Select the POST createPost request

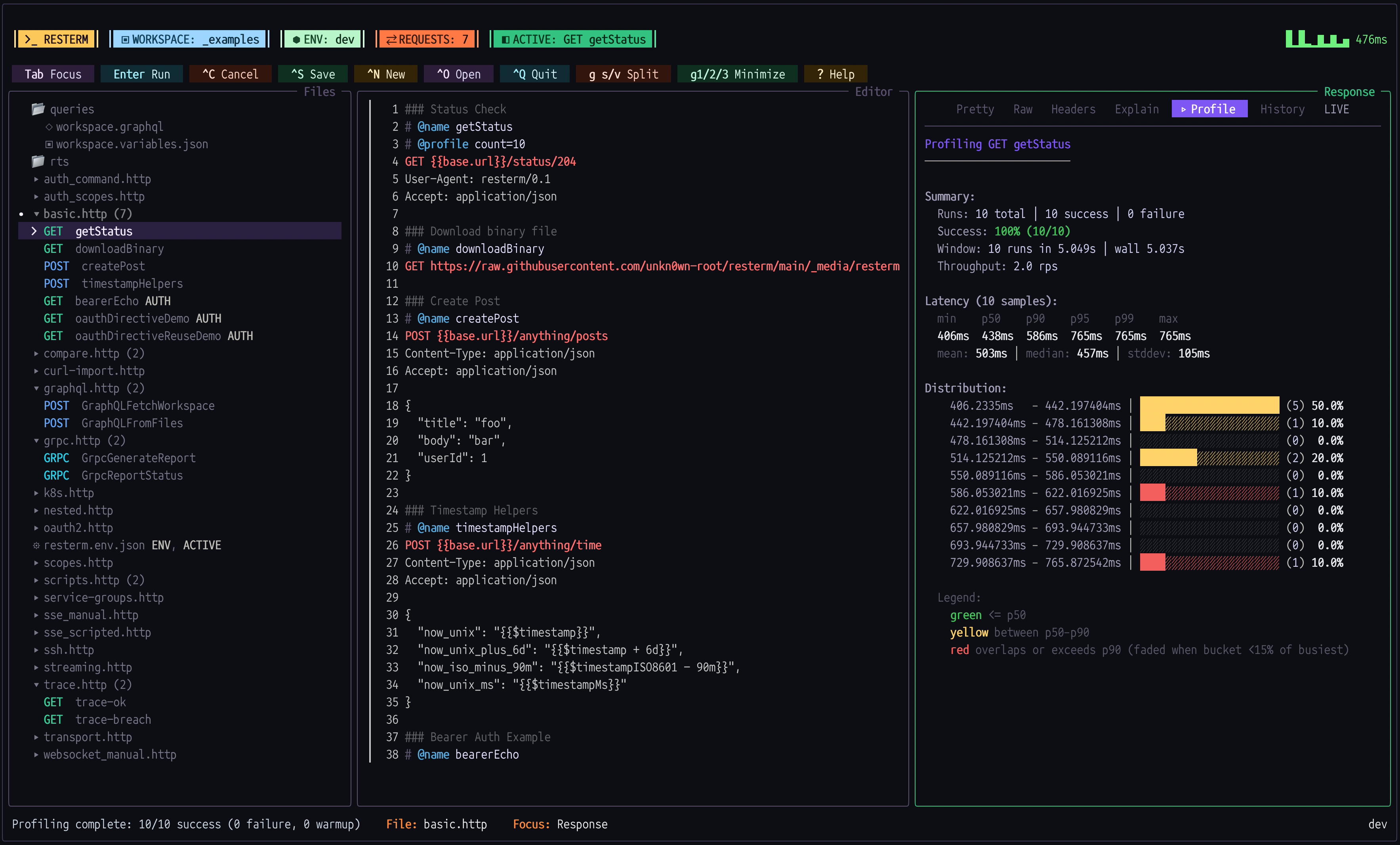coord(94,266)
